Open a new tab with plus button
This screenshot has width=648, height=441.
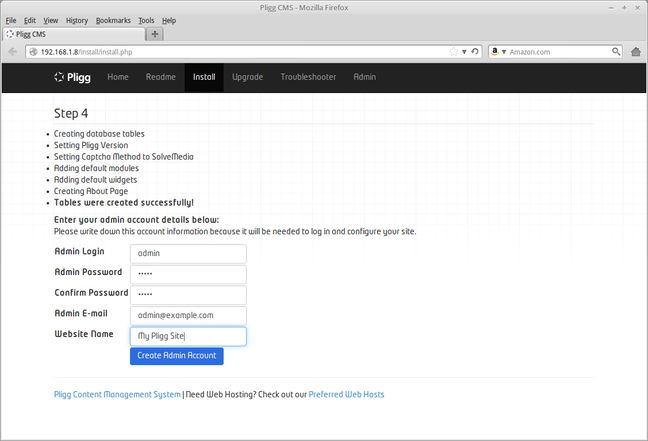tap(155, 34)
